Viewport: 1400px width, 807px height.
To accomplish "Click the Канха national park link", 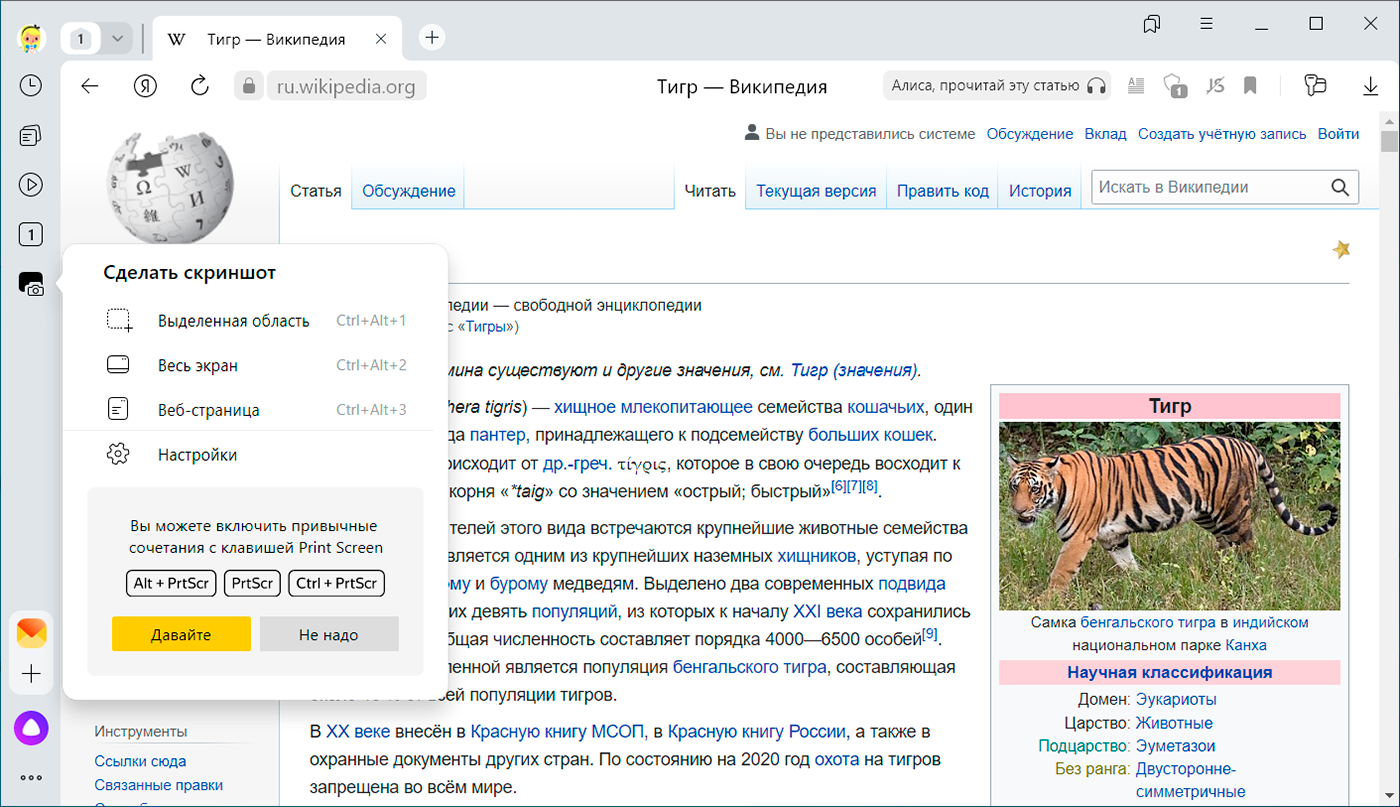I will click(1246, 645).
